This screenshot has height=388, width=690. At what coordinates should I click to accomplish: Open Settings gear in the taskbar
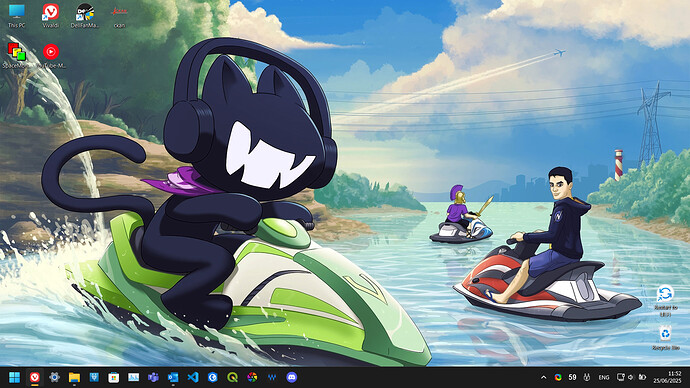(x=54, y=377)
